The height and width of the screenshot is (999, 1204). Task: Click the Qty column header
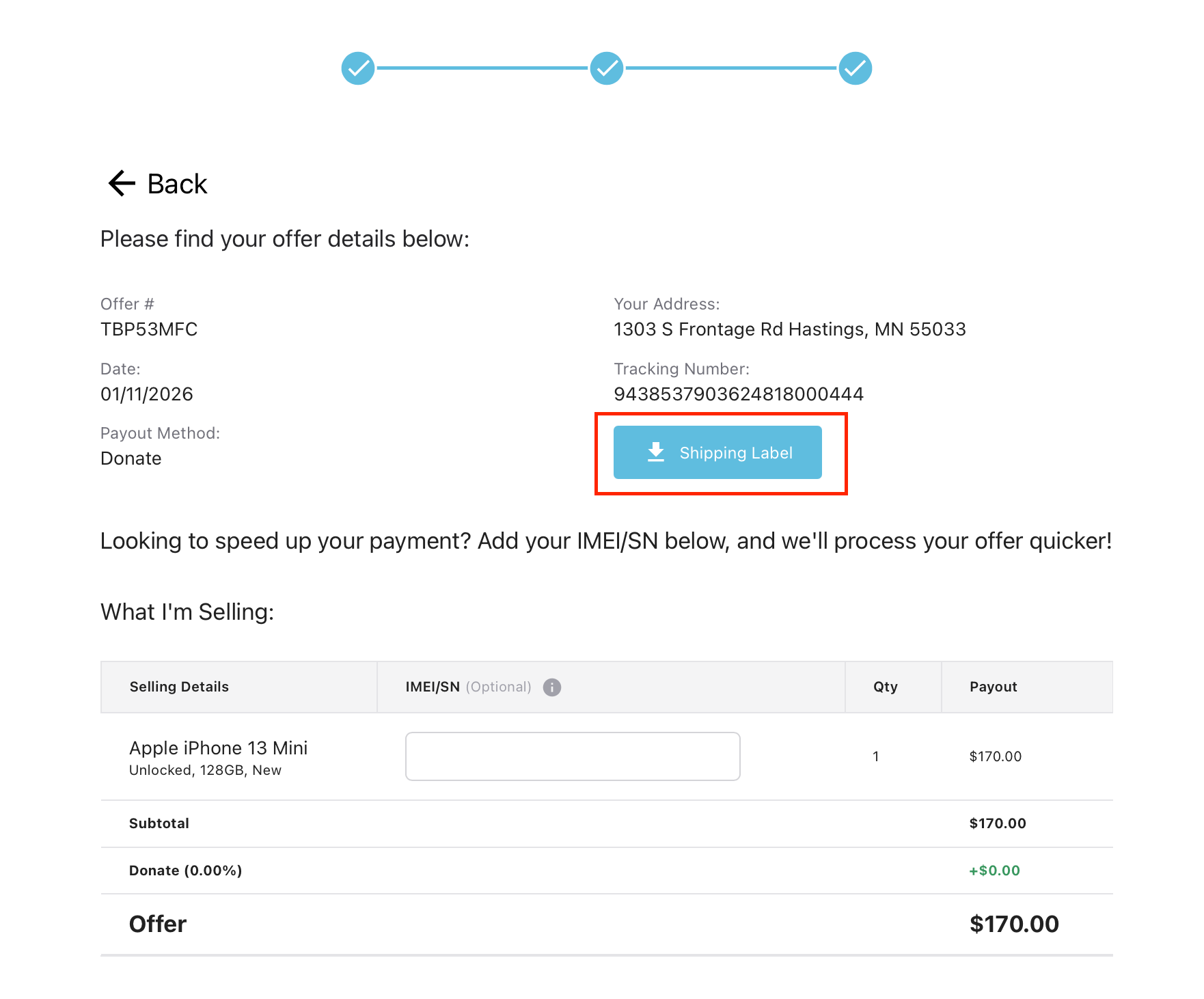pyautogui.click(x=886, y=687)
